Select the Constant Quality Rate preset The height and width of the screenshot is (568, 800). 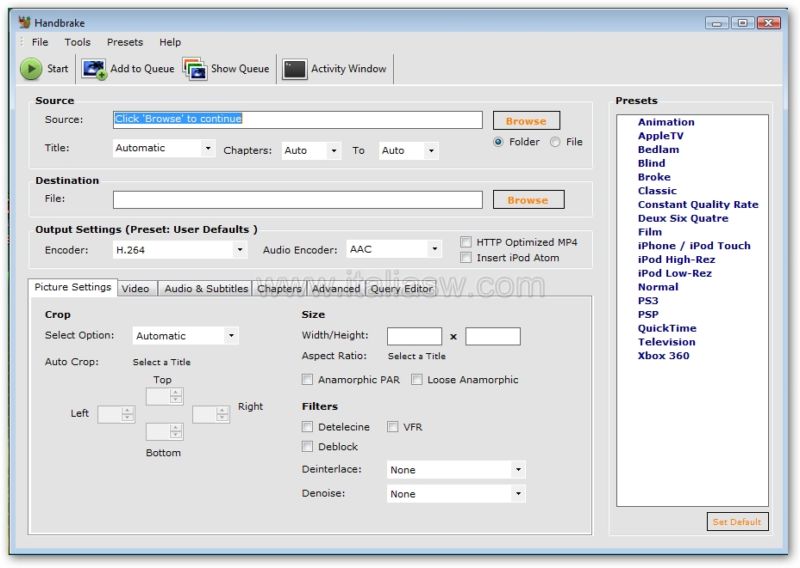[698, 205]
